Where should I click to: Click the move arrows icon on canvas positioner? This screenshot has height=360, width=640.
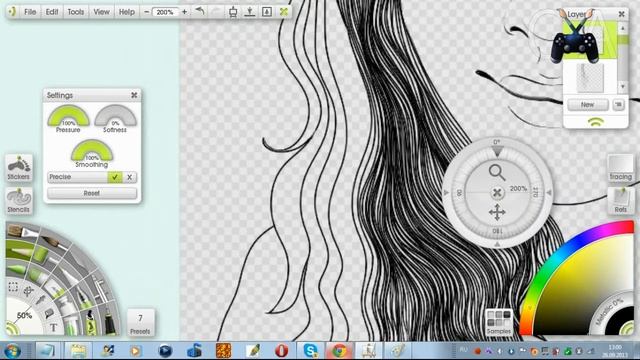coord(497,213)
